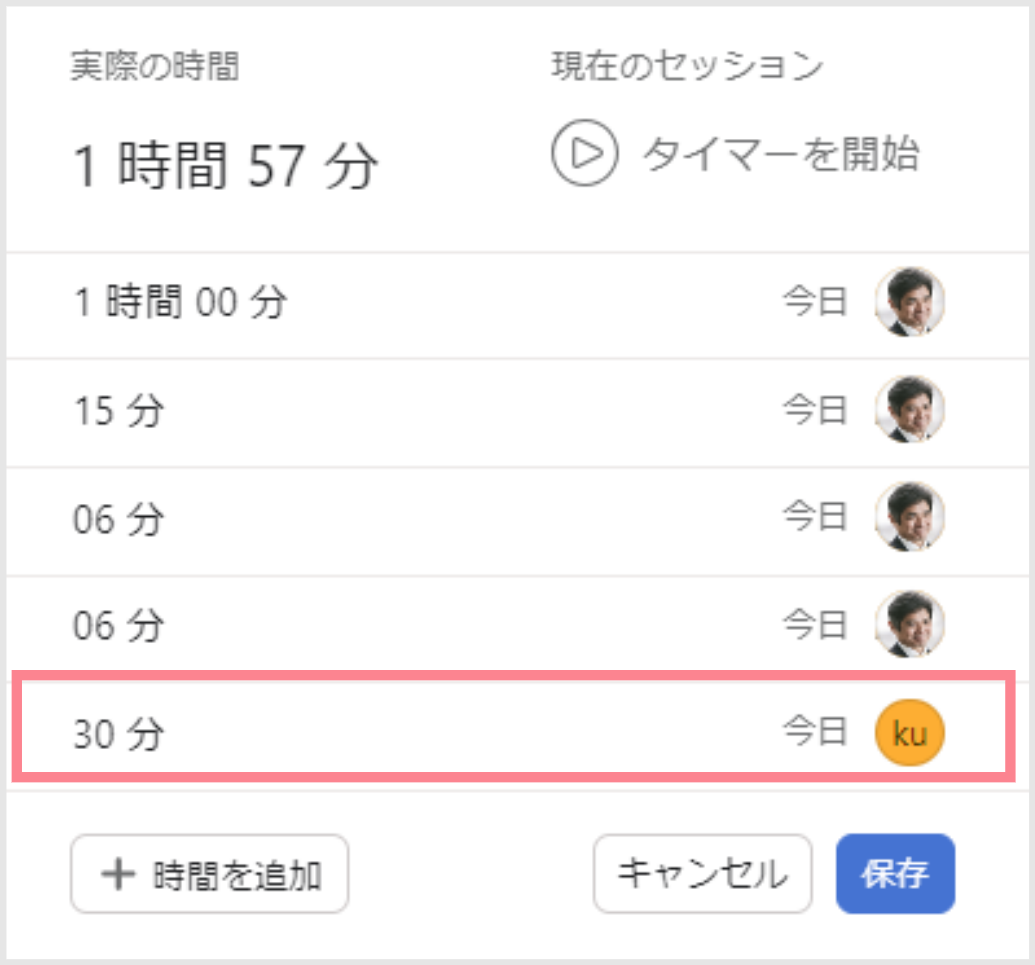Viewport: 1035px width, 965px height.
Task: Click 今日 date on the 30 分 row
Action: pos(815,732)
